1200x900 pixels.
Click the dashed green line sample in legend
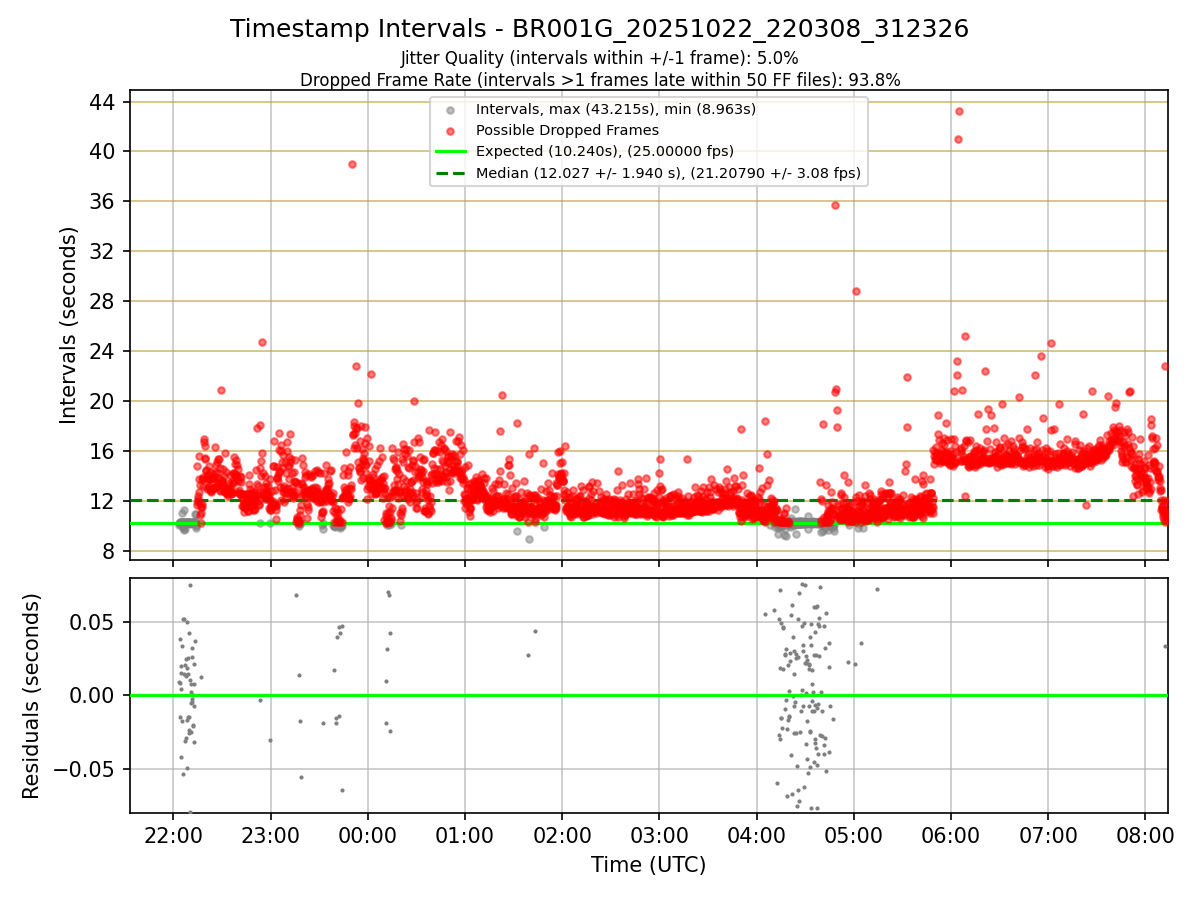coord(453,174)
